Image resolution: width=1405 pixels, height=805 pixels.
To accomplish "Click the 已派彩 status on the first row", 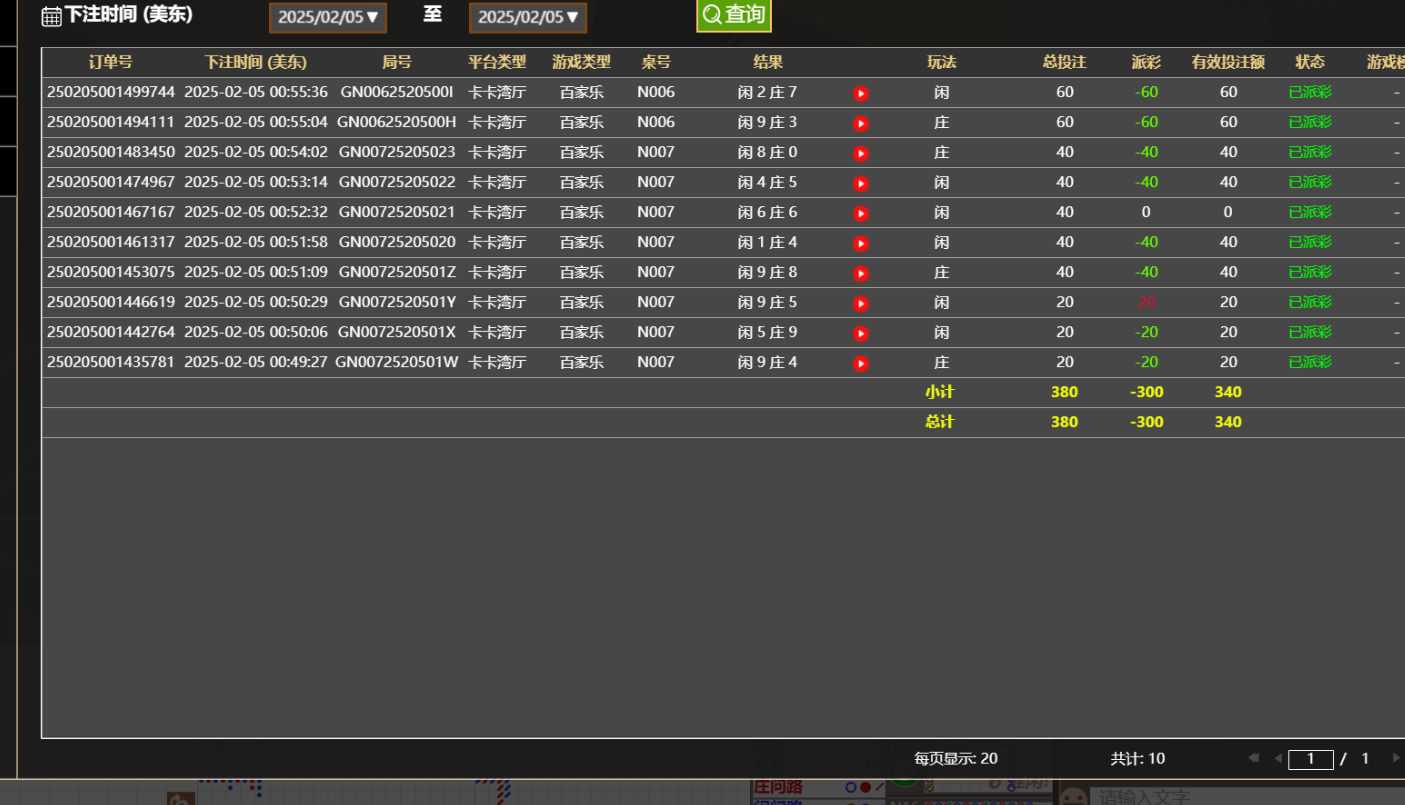I will pos(1310,92).
